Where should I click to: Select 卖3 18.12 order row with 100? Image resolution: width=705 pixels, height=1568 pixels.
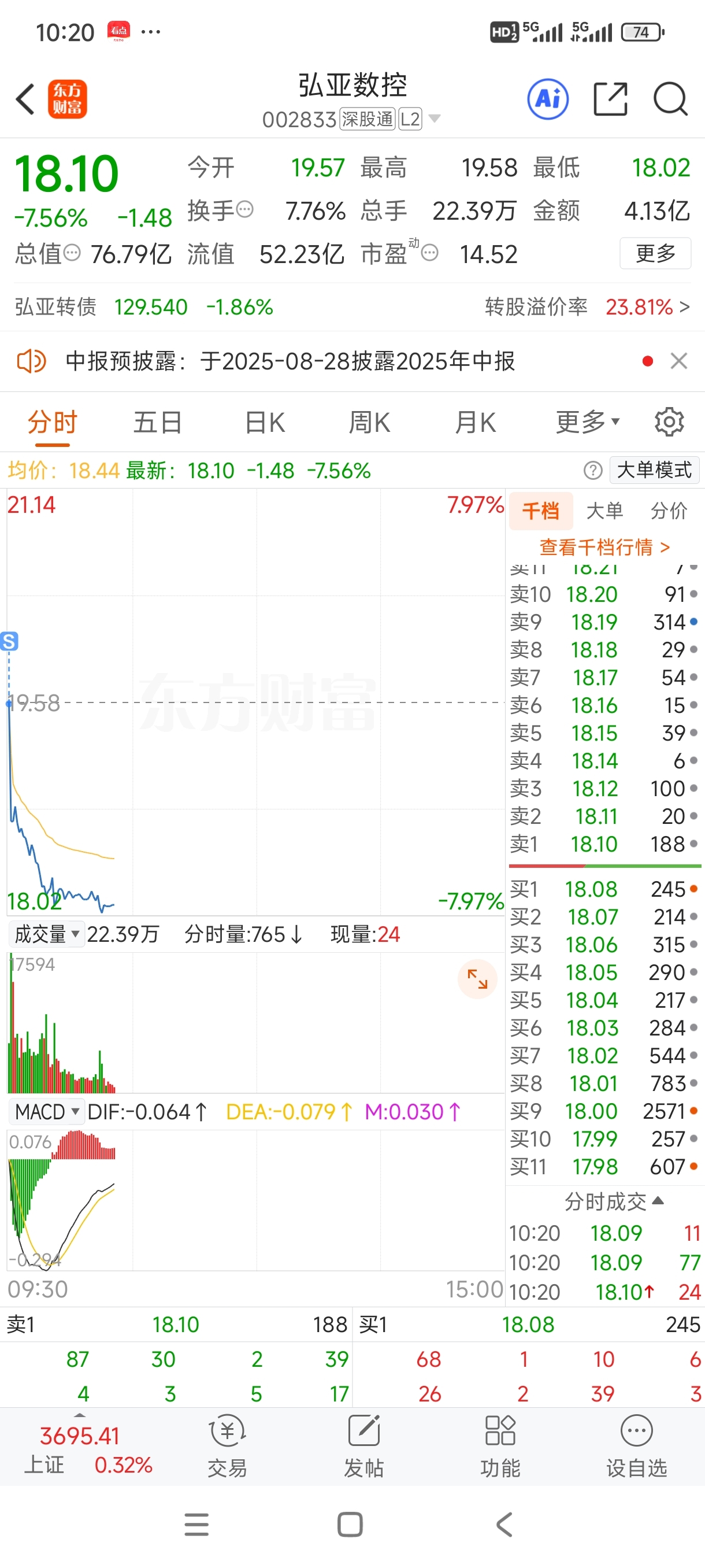point(604,788)
